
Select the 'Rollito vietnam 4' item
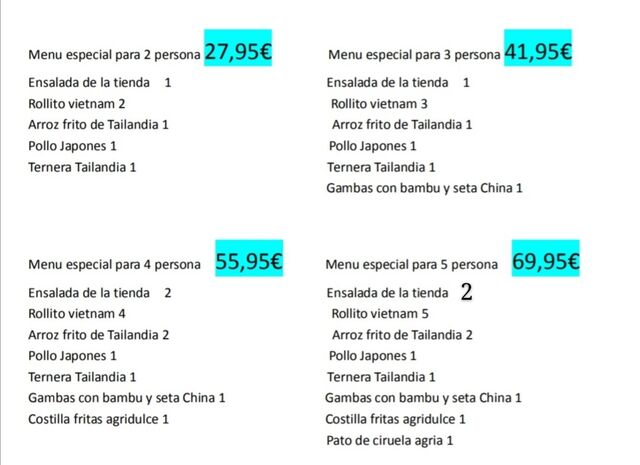[x=77, y=314]
